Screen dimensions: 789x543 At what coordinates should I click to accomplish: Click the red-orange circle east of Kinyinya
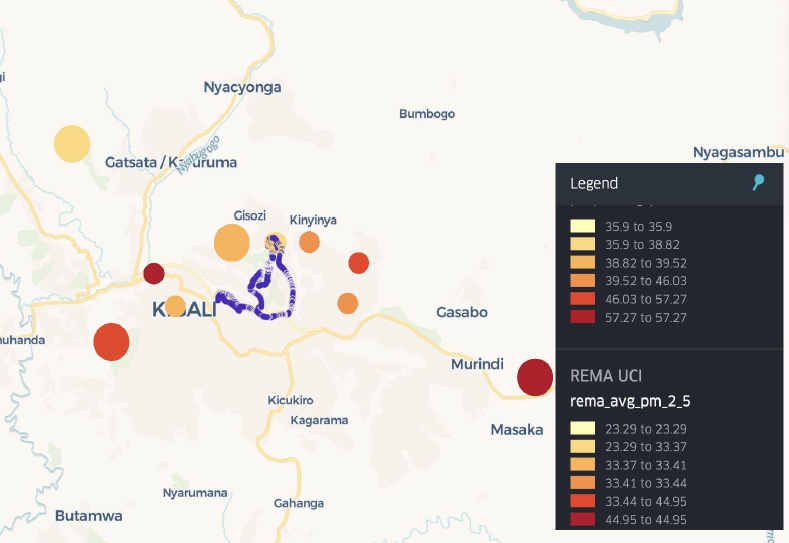coord(358,263)
